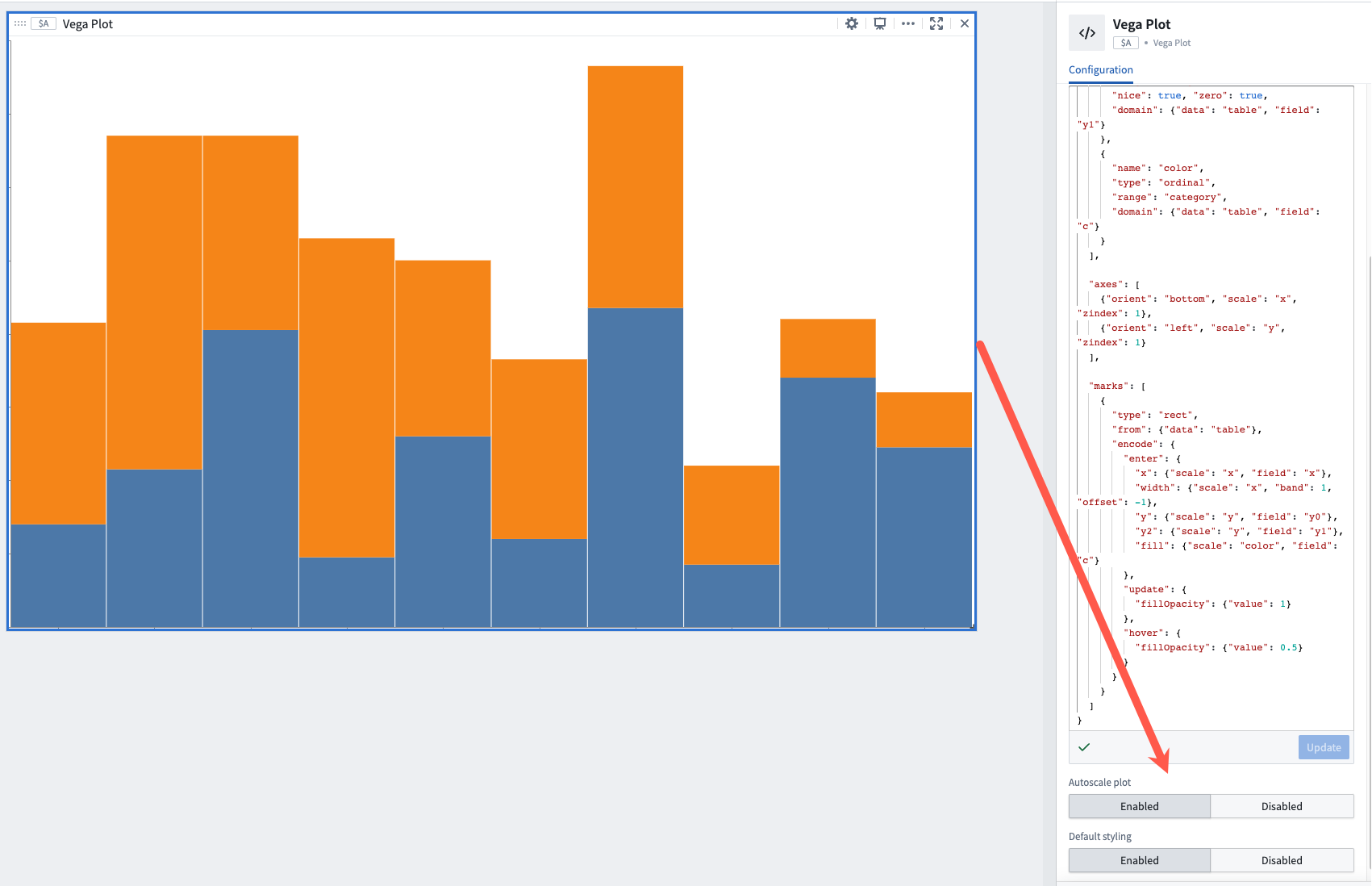Click the orange segment of the tallest bar
This screenshot has width=1372, height=886.
coord(636,186)
